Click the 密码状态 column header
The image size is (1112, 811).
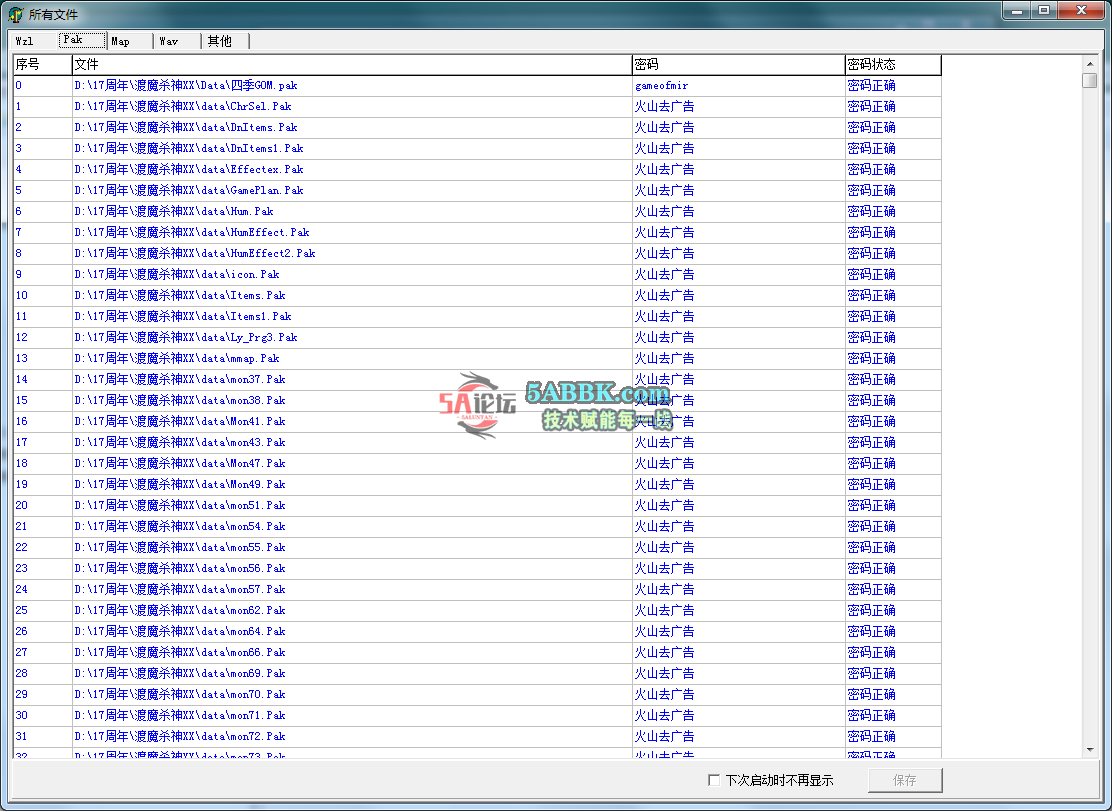(x=893, y=65)
